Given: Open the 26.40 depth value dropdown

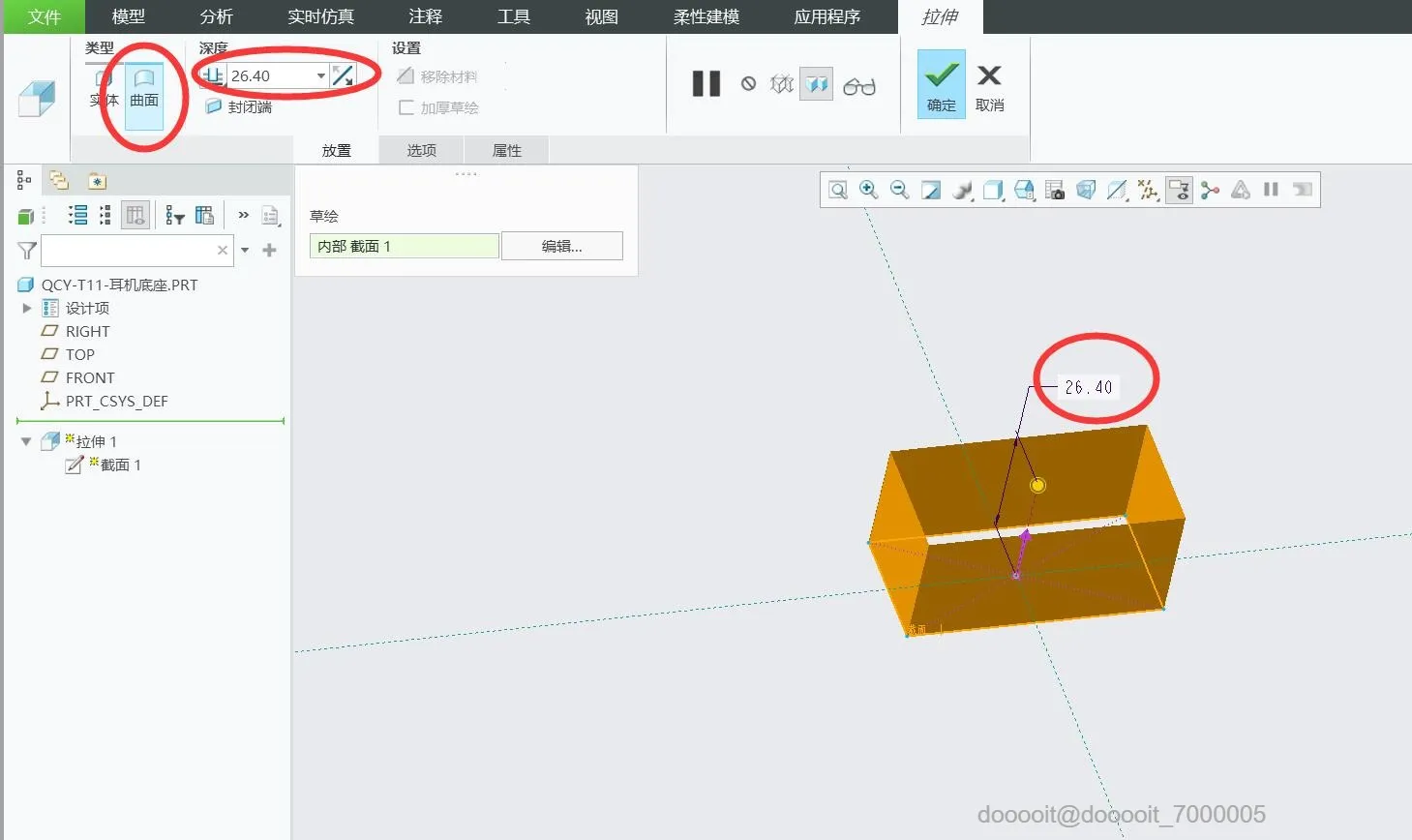Looking at the screenshot, I should [x=320, y=75].
